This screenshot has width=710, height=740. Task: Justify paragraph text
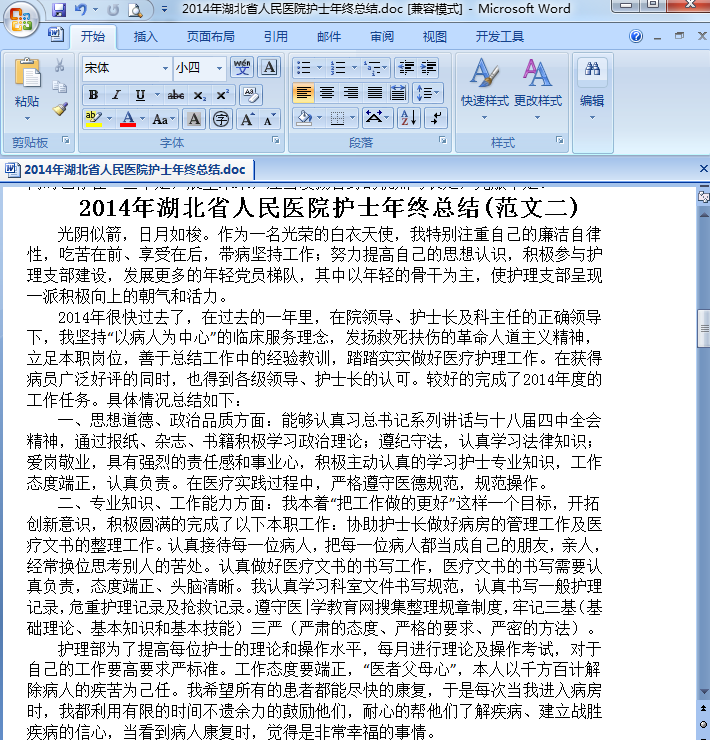click(375, 92)
